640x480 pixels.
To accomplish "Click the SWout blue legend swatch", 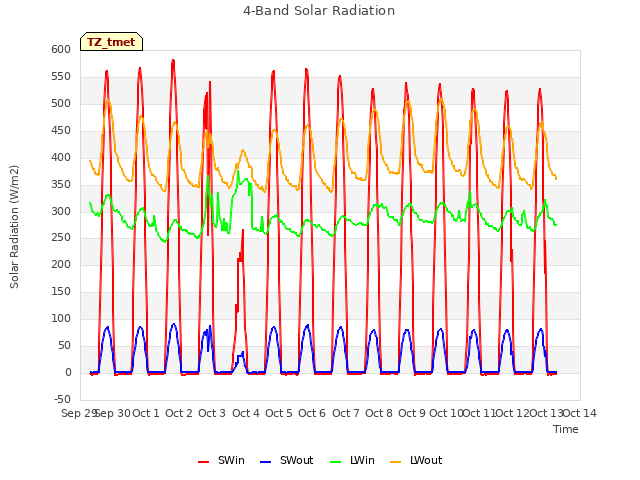I will point(265,462).
